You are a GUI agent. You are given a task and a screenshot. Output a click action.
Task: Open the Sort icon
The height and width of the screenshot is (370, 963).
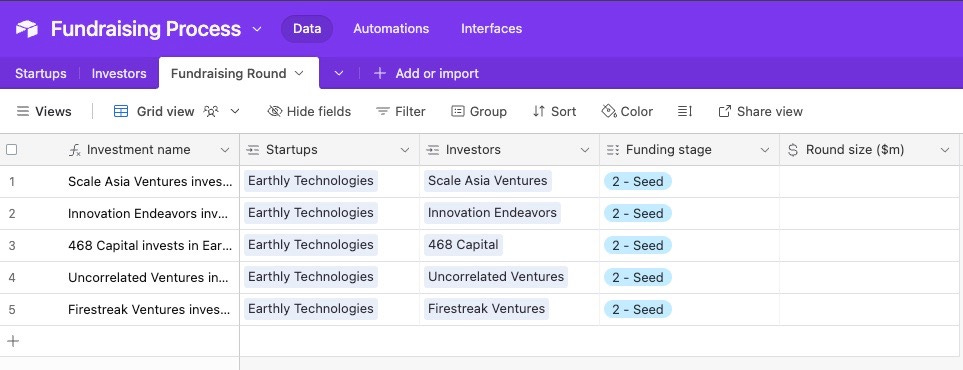click(539, 111)
